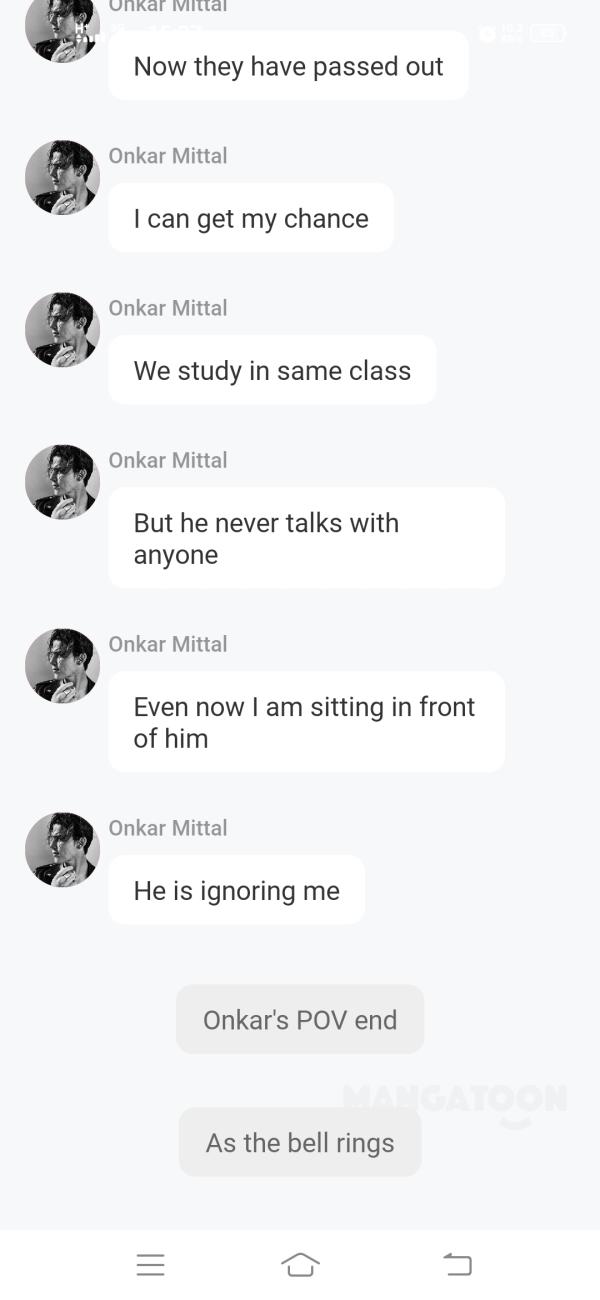Tap the "Now they have passed out" bubble

coord(288,66)
